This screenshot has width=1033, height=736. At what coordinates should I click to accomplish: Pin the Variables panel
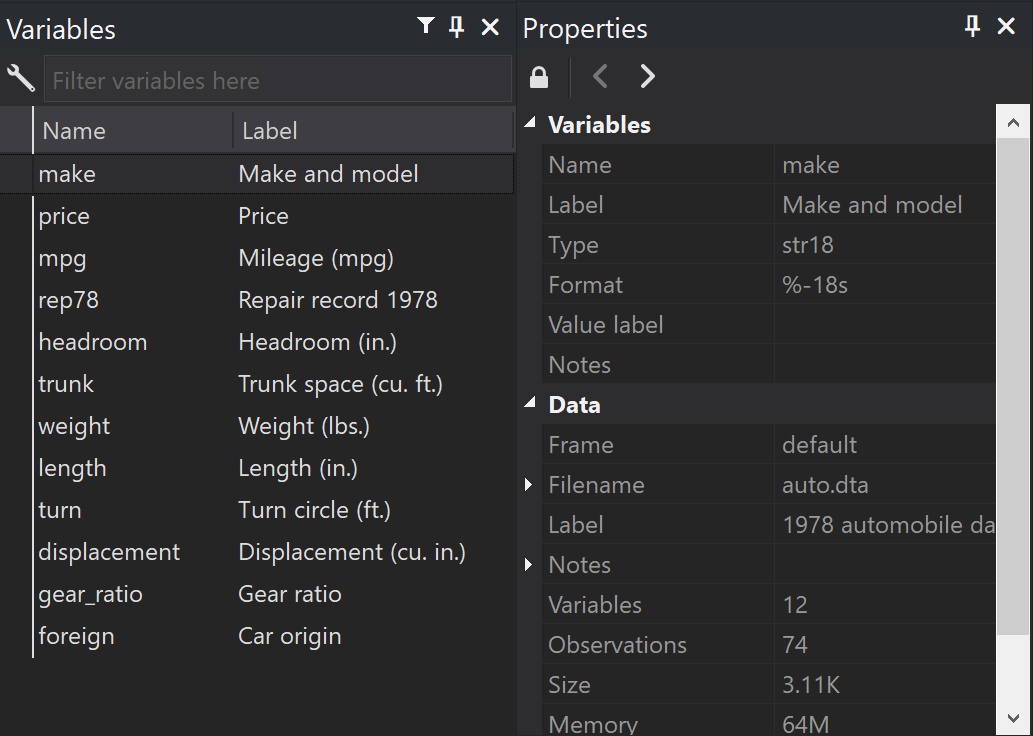point(457,27)
